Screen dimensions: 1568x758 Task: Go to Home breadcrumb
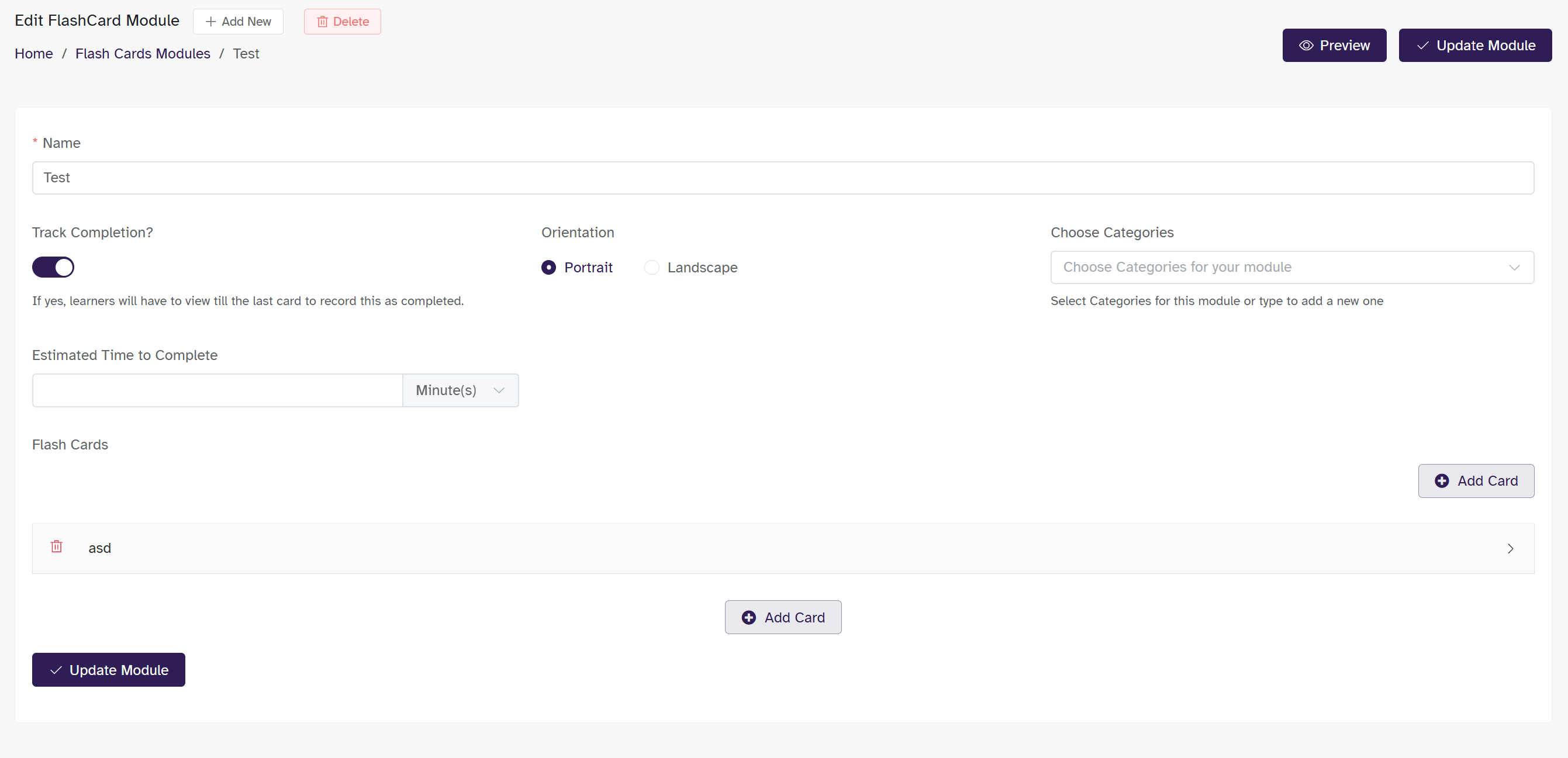[x=33, y=54]
